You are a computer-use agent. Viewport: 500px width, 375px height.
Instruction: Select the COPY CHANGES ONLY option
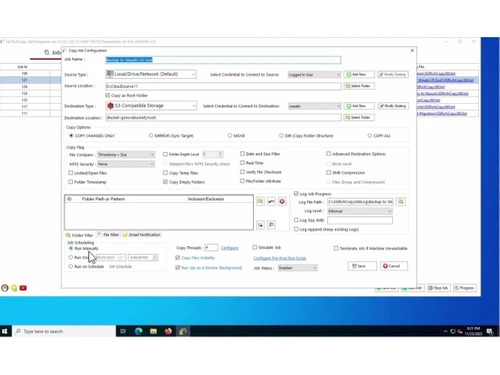[71, 136]
